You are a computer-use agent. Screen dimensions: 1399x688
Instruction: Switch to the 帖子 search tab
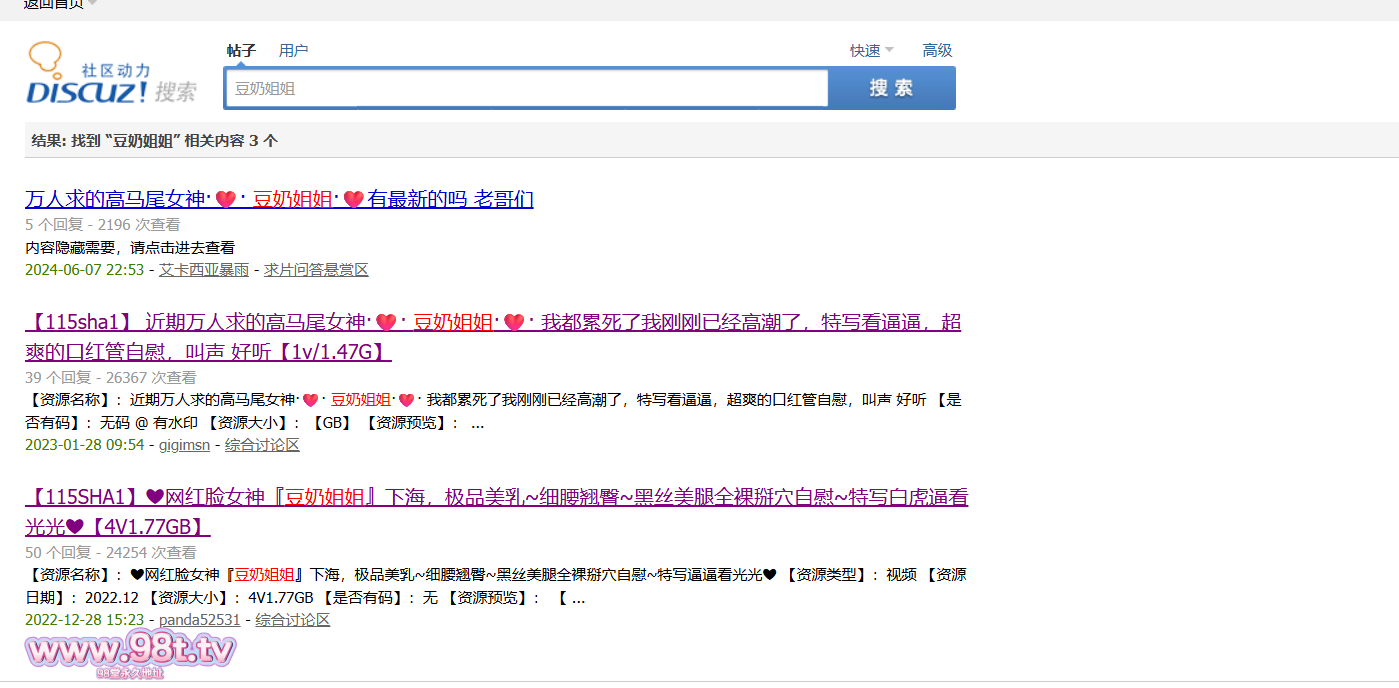tap(241, 51)
